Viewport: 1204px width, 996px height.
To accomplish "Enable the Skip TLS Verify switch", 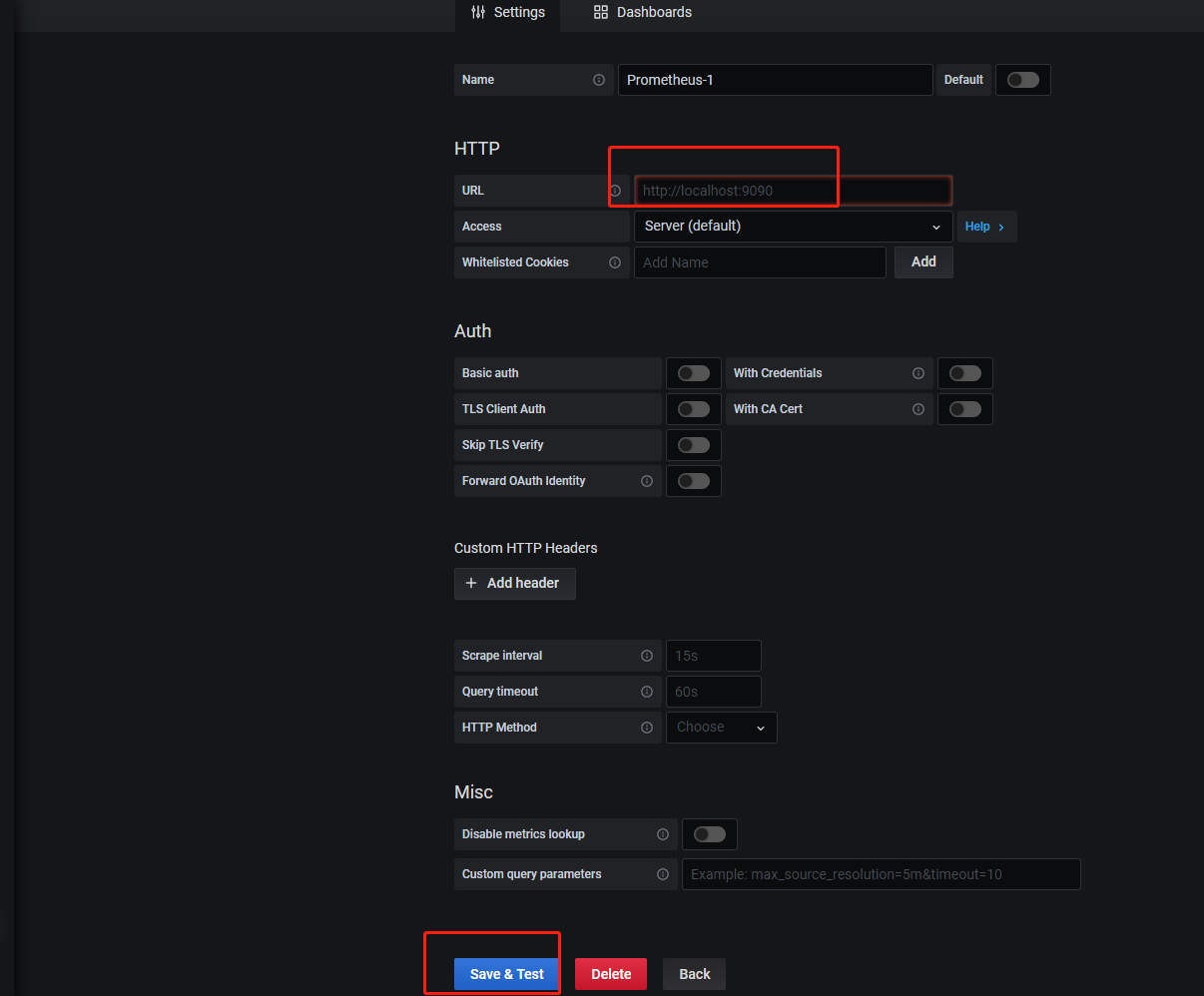I will (694, 445).
